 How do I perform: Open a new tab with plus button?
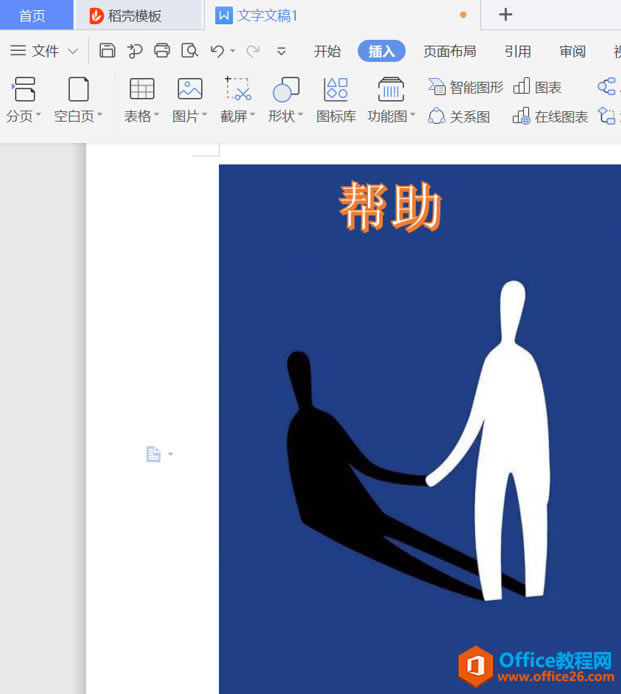[506, 15]
